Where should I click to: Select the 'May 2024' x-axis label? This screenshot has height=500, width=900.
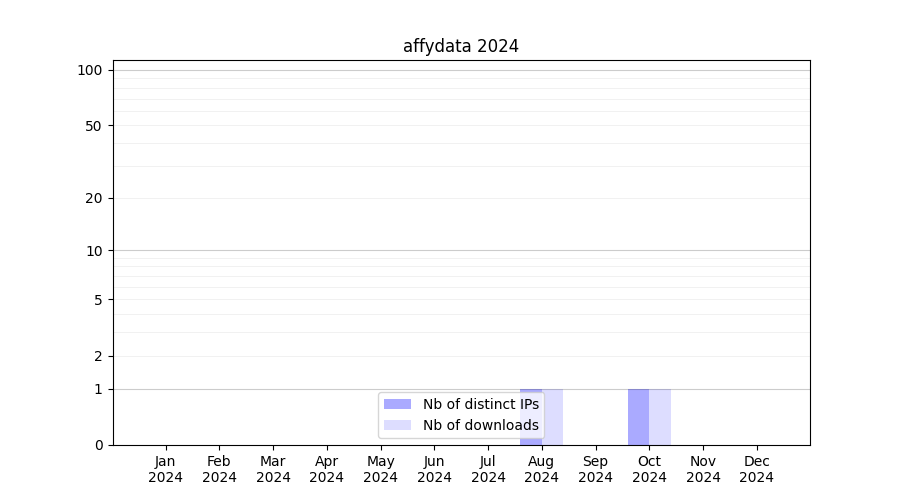381,469
